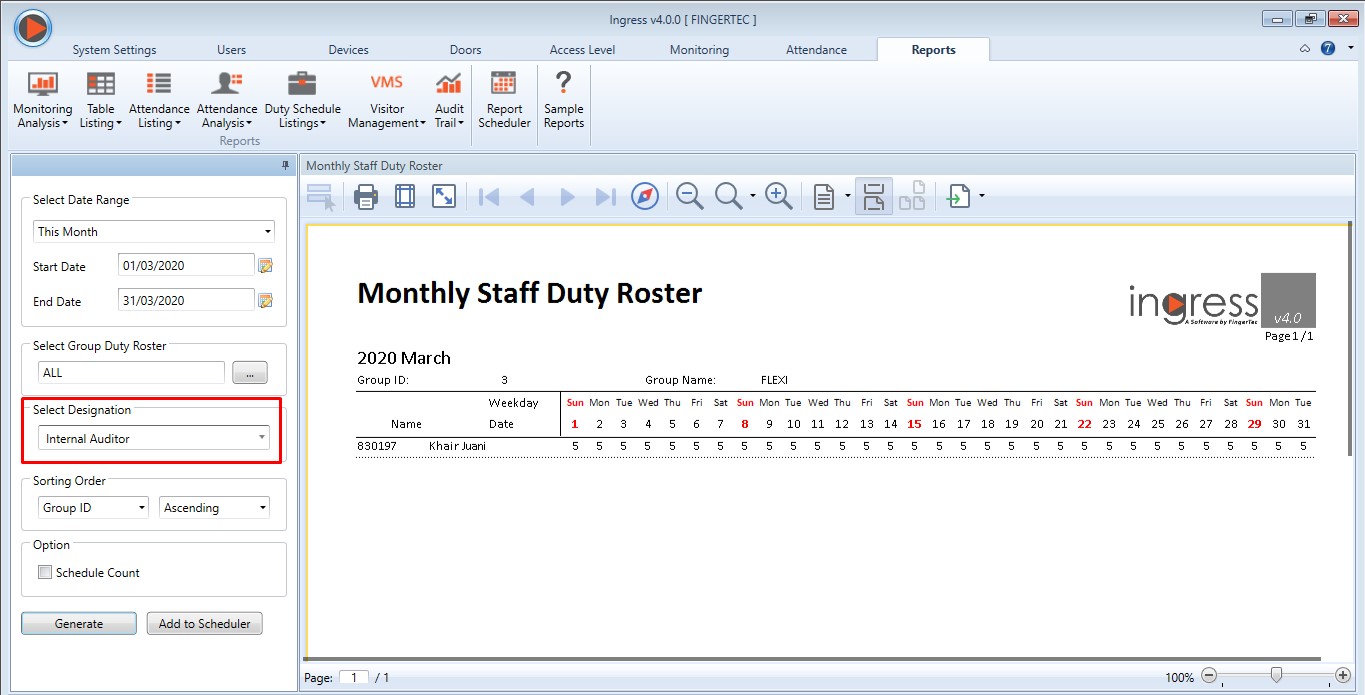This screenshot has width=1365, height=695.
Task: Open Table Listing reports menu
Action: click(x=100, y=101)
